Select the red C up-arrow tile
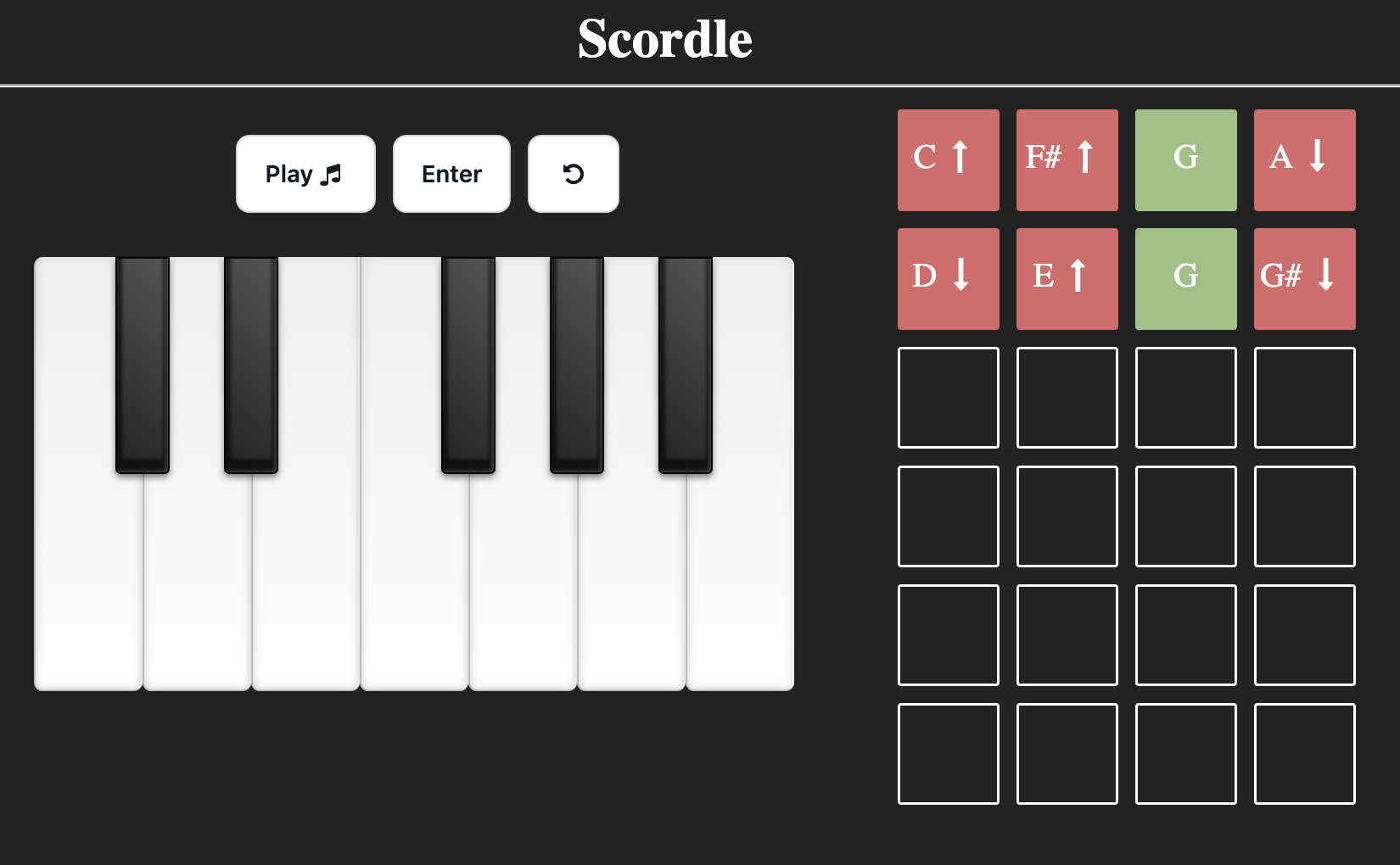 [948, 159]
